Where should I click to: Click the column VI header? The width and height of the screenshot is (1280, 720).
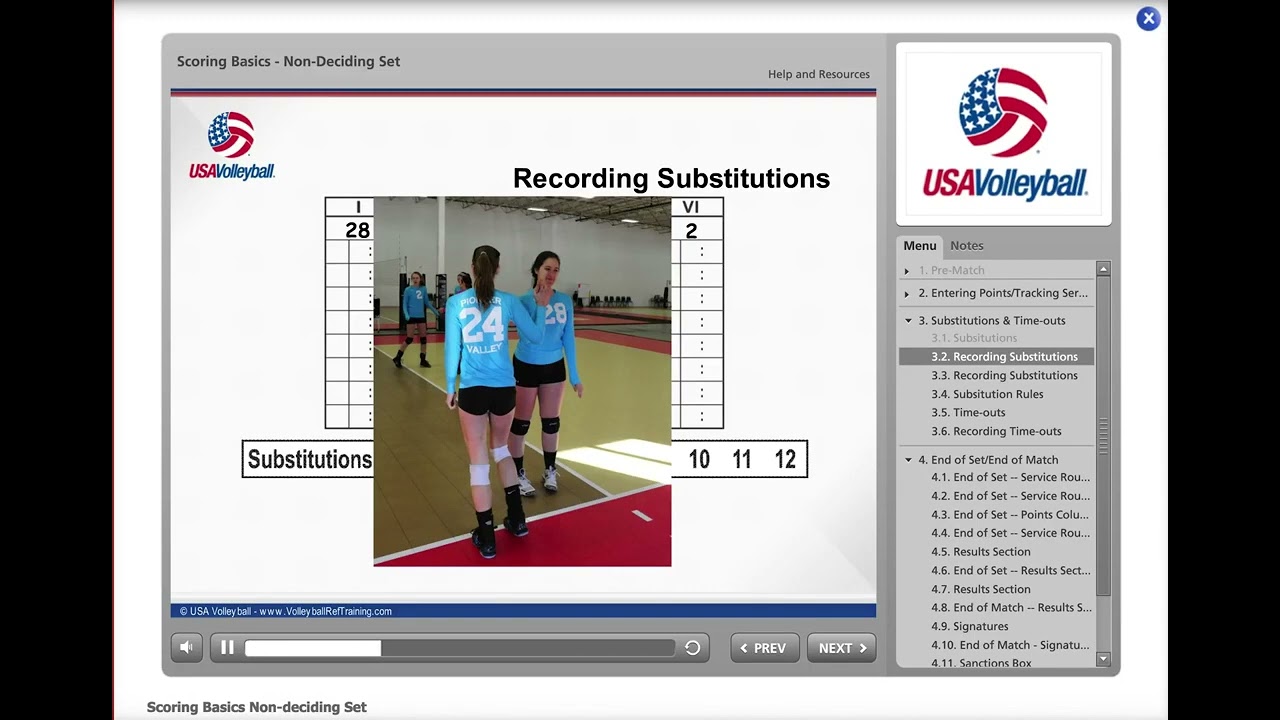[x=691, y=207]
